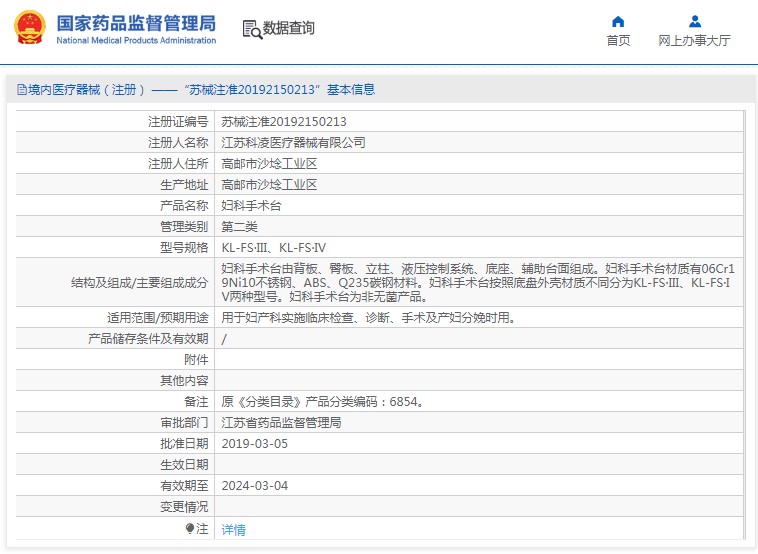Click the 适用范围 intended use text
The width and height of the screenshot is (758, 554).
tap(370, 318)
